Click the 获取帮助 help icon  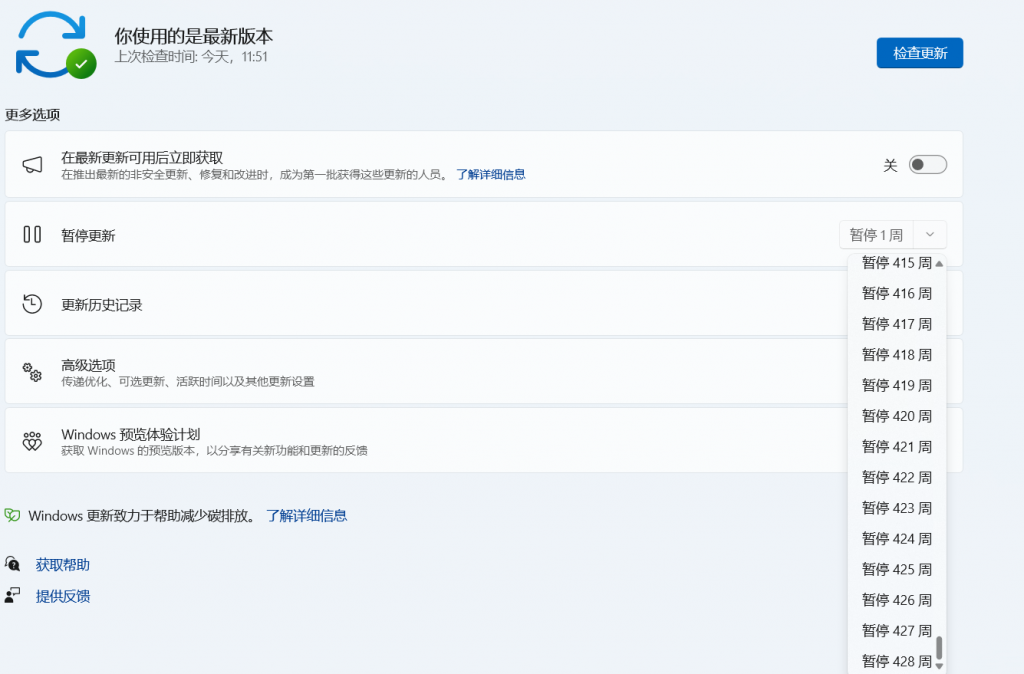tap(12, 565)
